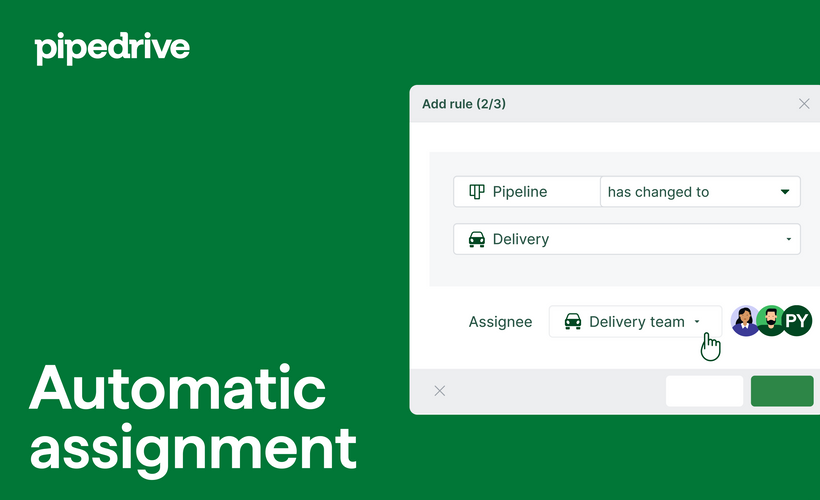Select the woman avatar with purple background

pyautogui.click(x=746, y=321)
